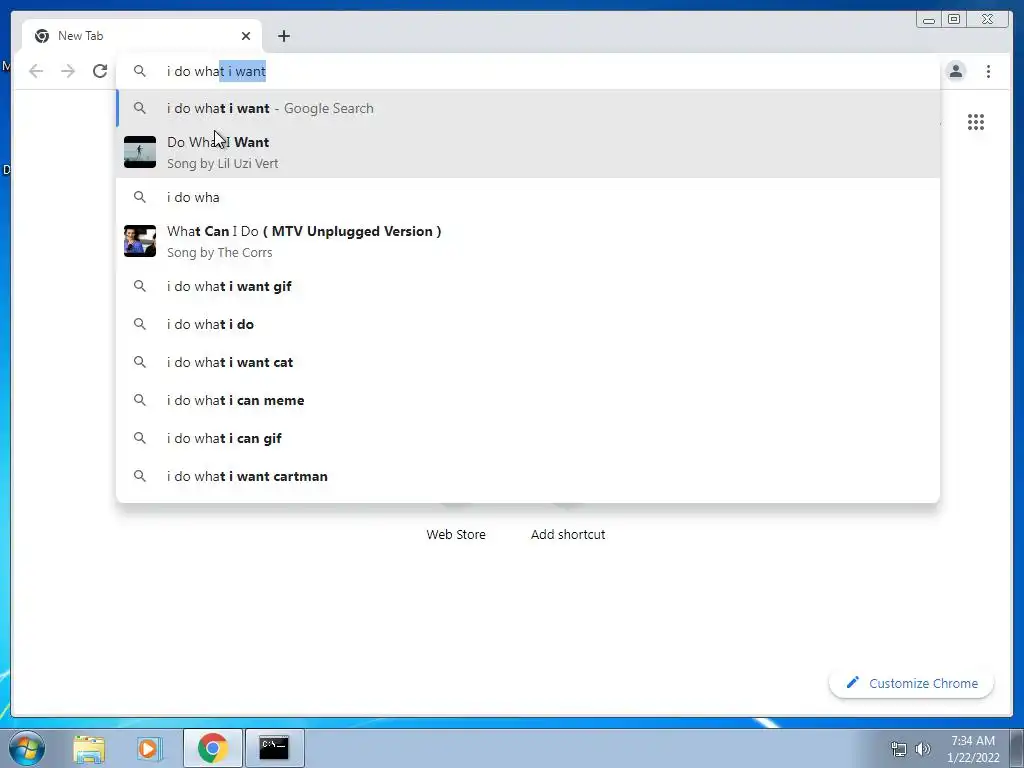Choose the 'i do what i can gif' suggestion
Screen dimensions: 1024x768
coord(528,438)
